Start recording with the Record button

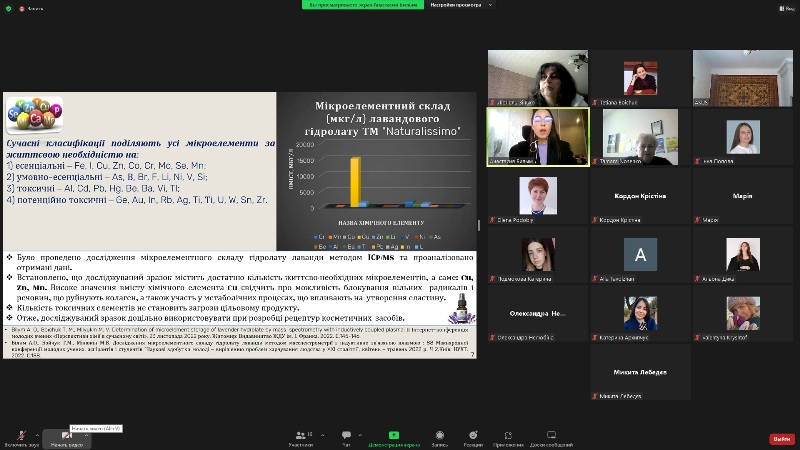439,438
